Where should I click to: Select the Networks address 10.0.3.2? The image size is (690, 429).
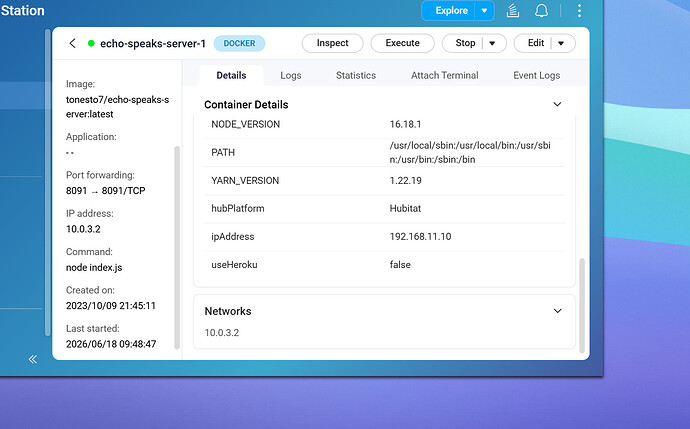pos(222,333)
